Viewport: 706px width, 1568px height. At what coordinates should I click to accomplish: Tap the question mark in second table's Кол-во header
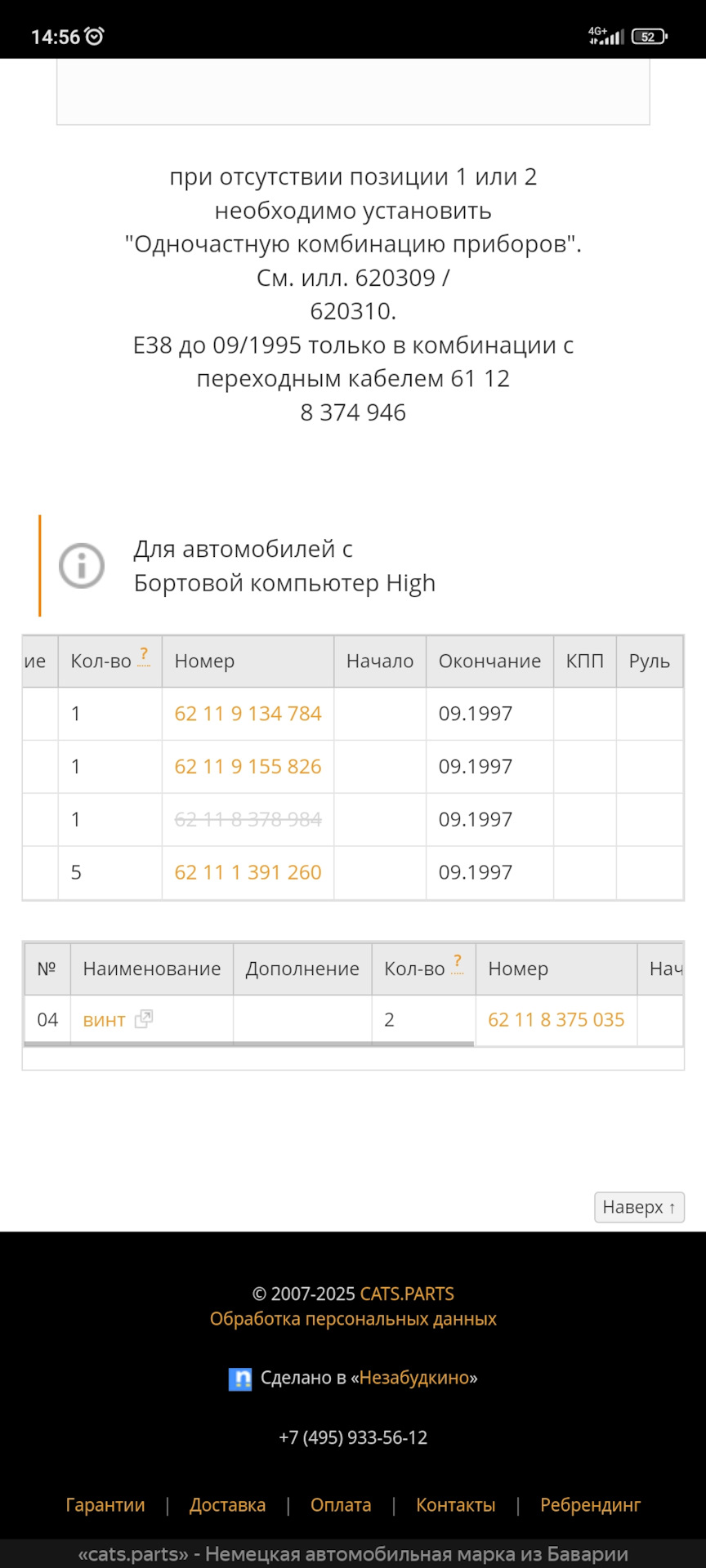tap(458, 964)
